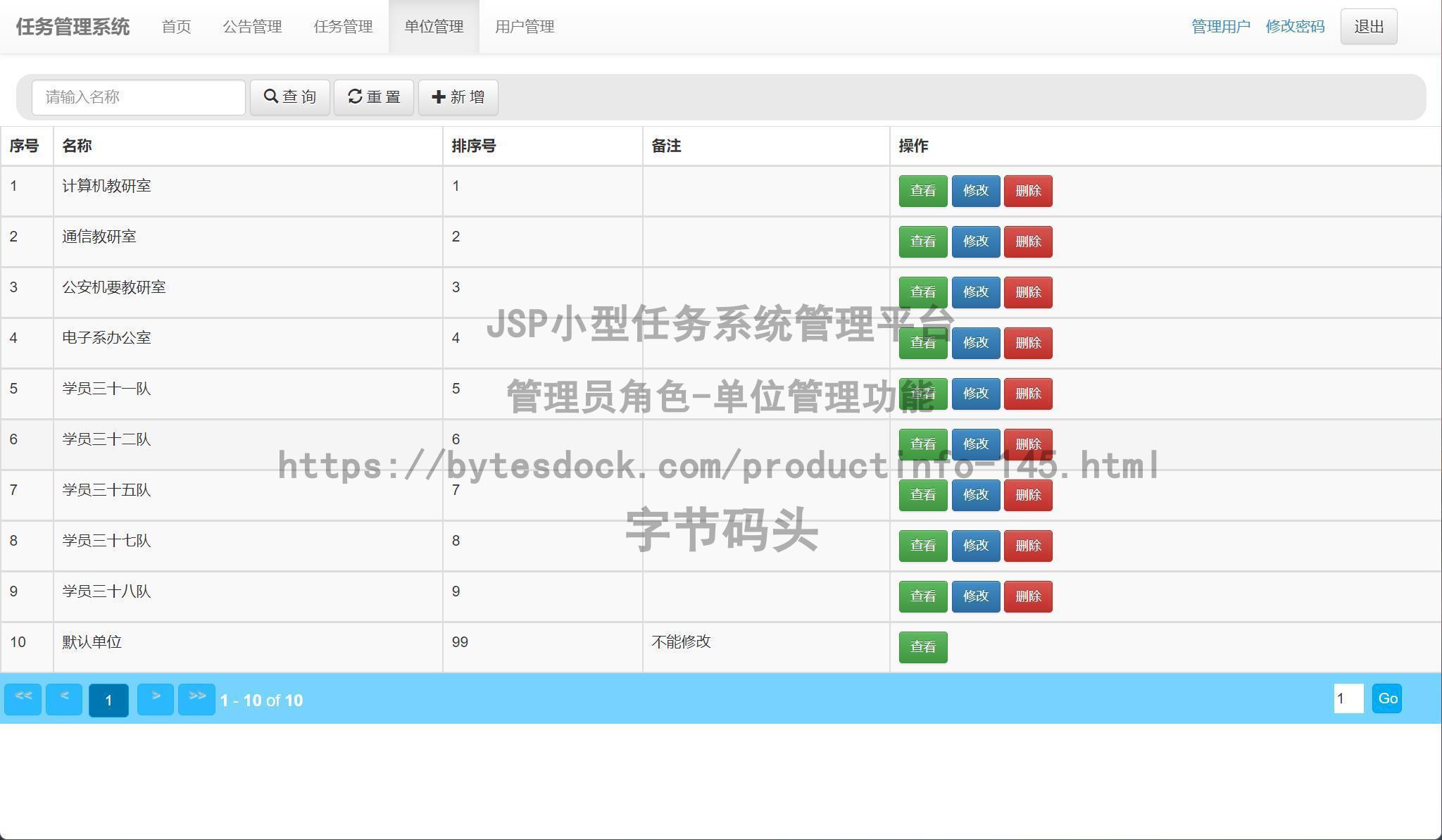
Task: Open the 公告管理 menu item
Action: coord(252,27)
